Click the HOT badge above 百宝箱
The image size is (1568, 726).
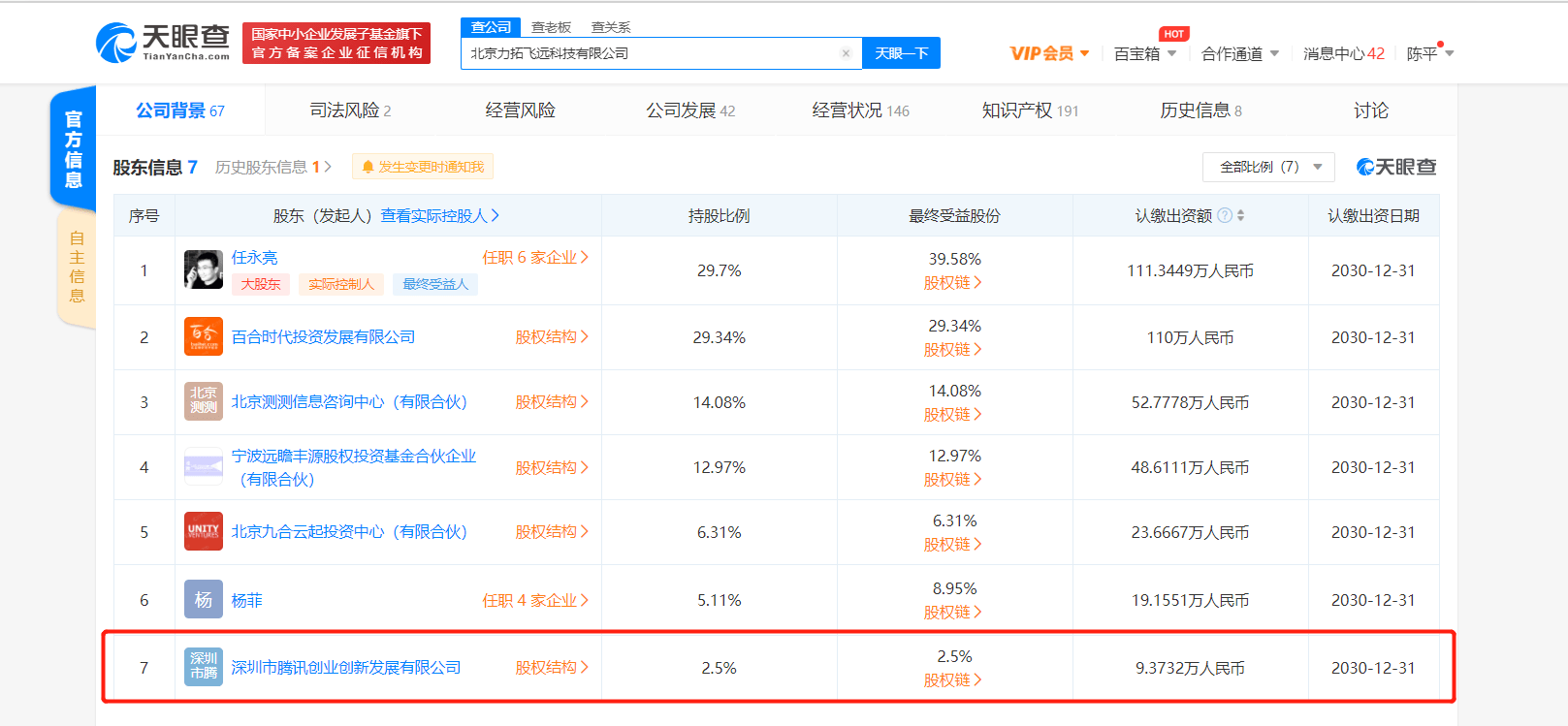pyautogui.click(x=1173, y=34)
